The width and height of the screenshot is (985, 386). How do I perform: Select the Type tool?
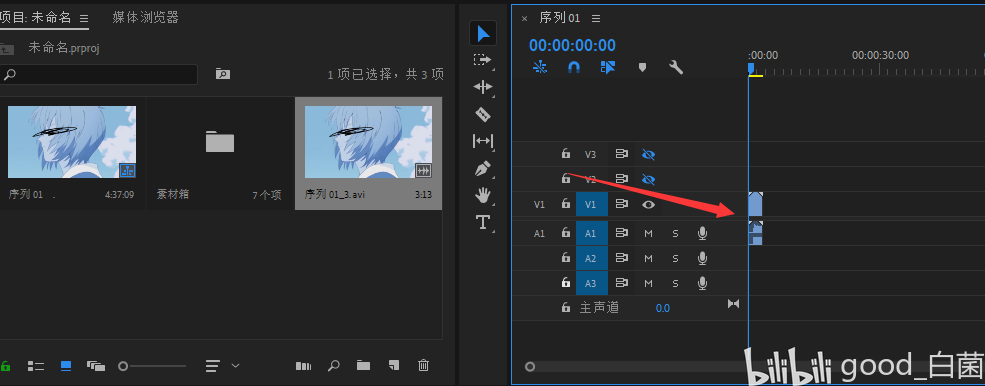[482, 222]
